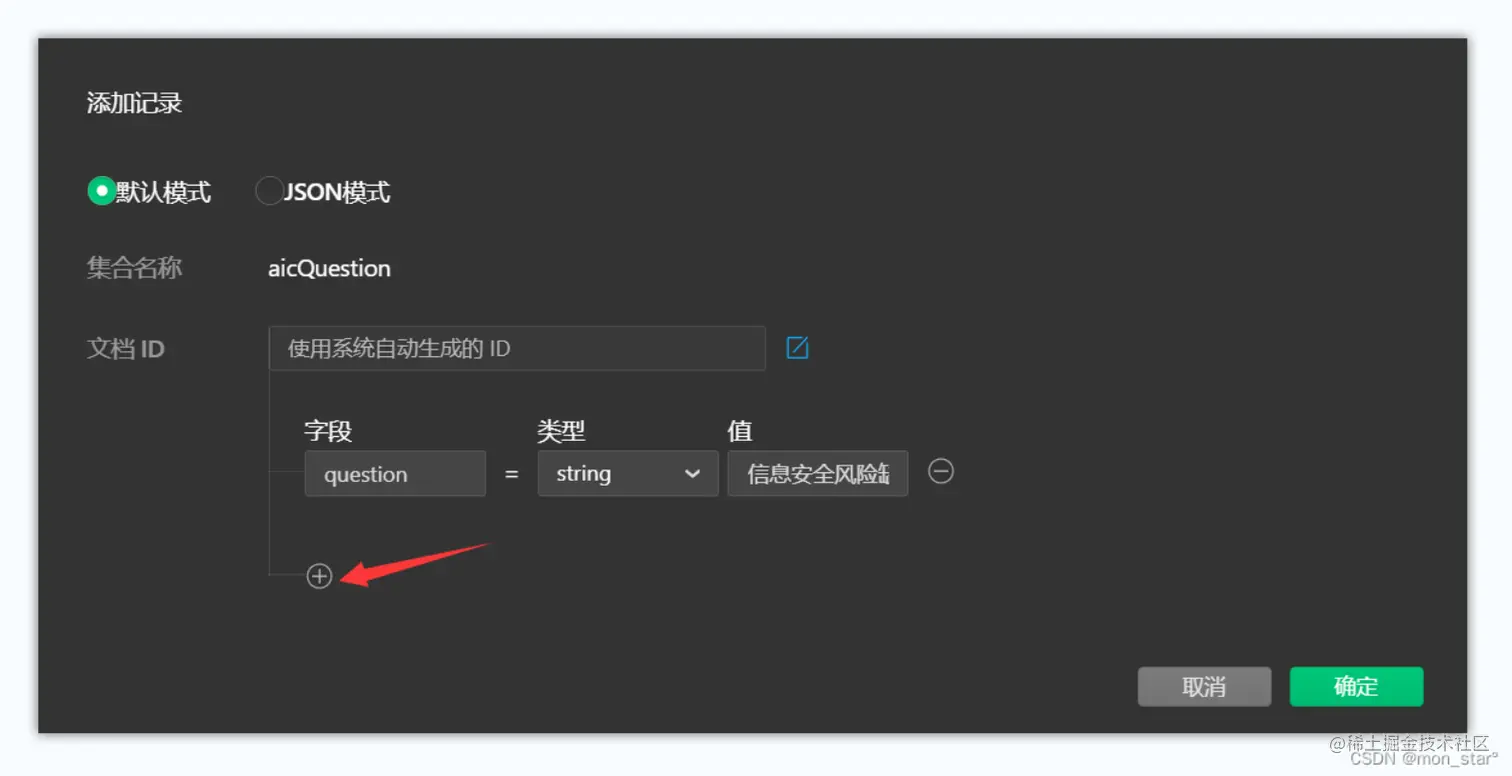Switch to JSON模式 radio option
Screen dimensions: 1512x776
coord(270,191)
